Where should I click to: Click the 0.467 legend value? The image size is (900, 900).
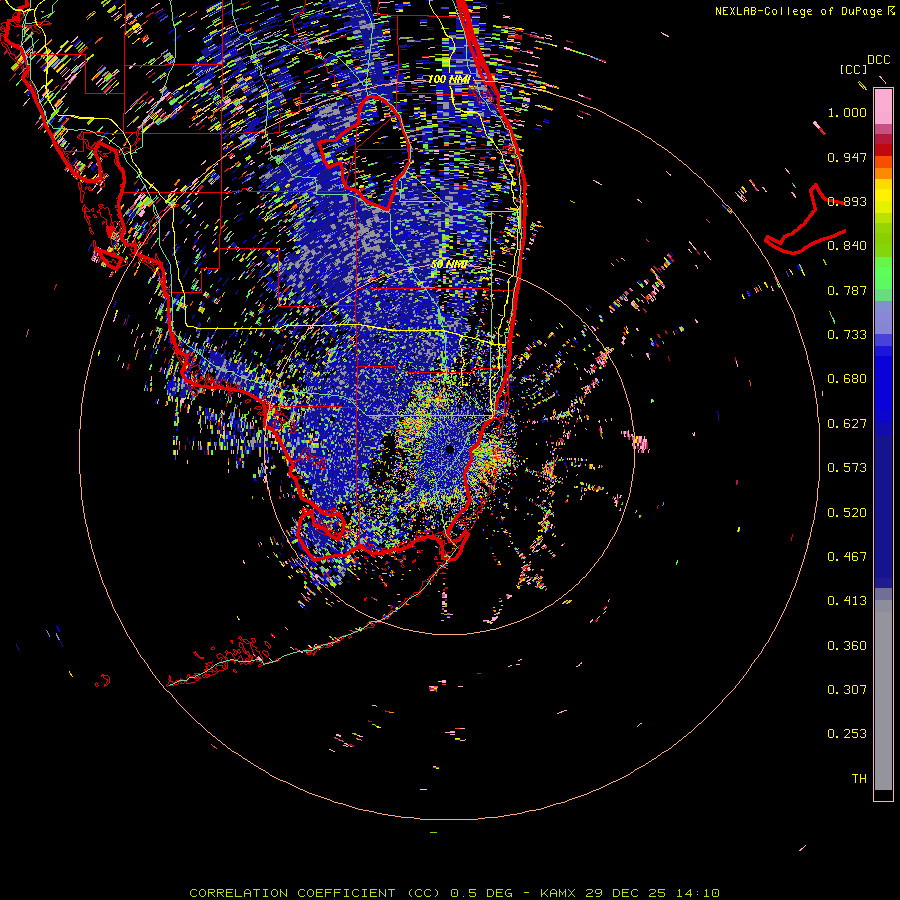click(847, 557)
